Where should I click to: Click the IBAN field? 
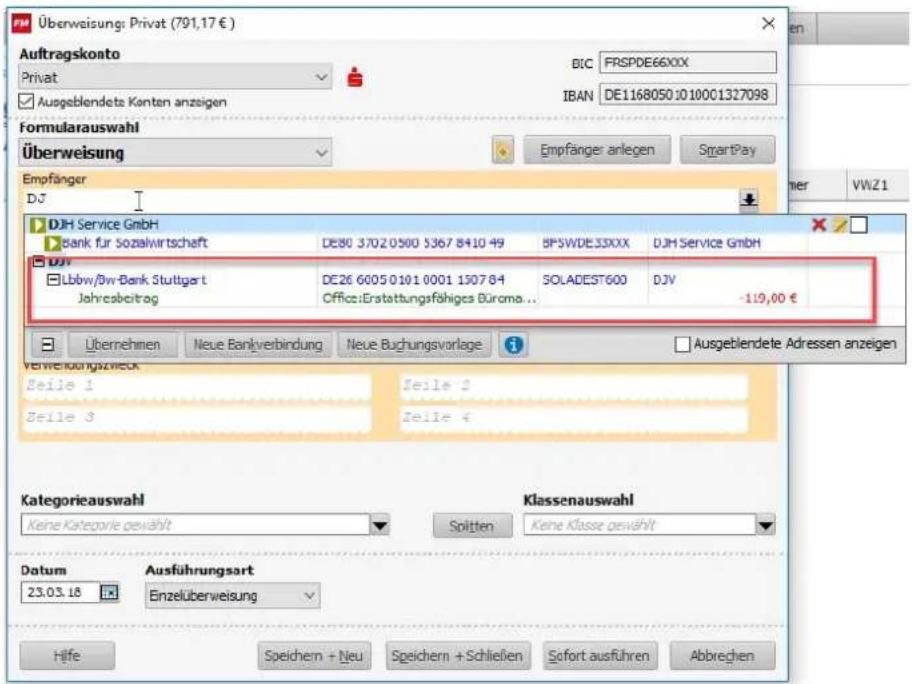click(687, 94)
